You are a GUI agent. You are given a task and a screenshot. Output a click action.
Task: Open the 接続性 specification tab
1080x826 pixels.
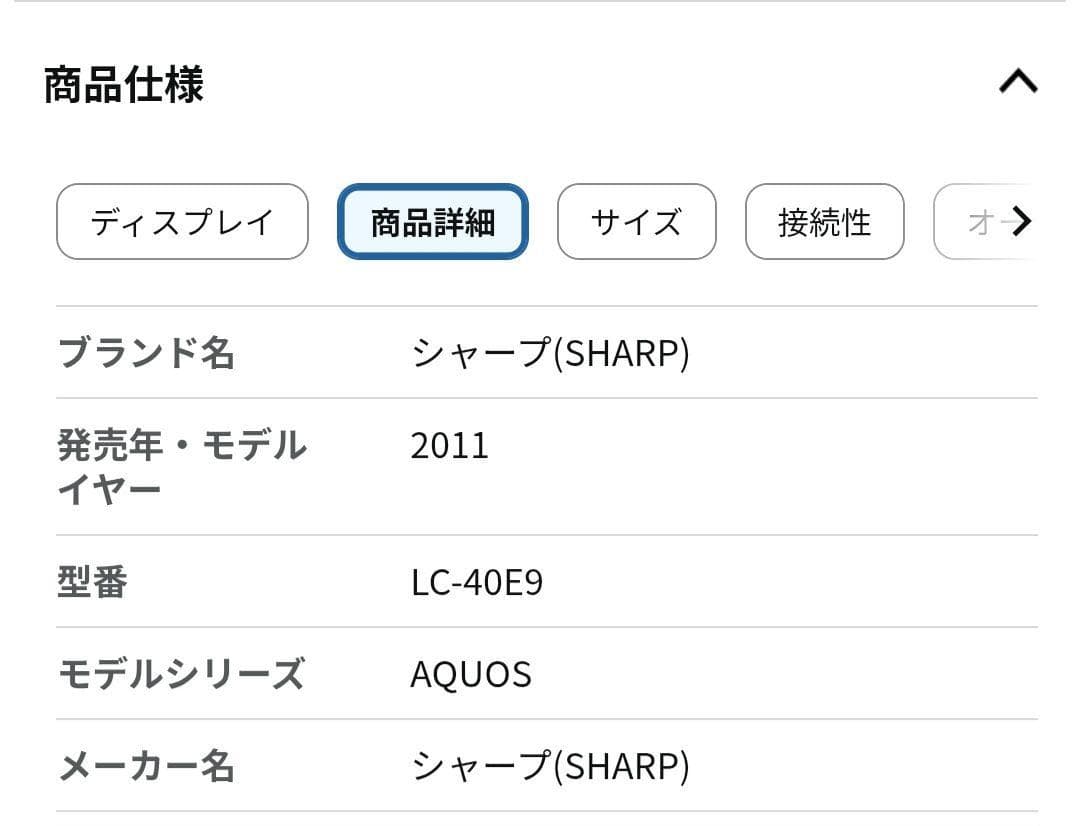click(x=824, y=222)
